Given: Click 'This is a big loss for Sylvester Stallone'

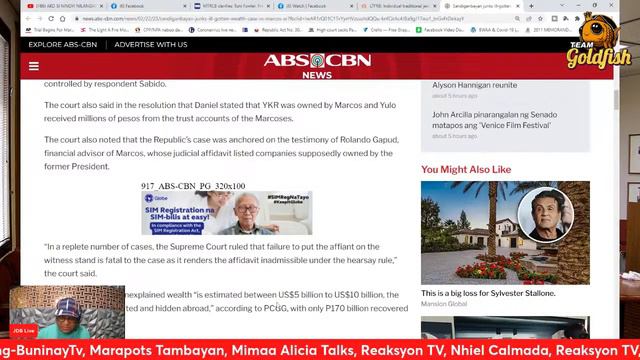Looking at the screenshot, I should click(488, 293).
